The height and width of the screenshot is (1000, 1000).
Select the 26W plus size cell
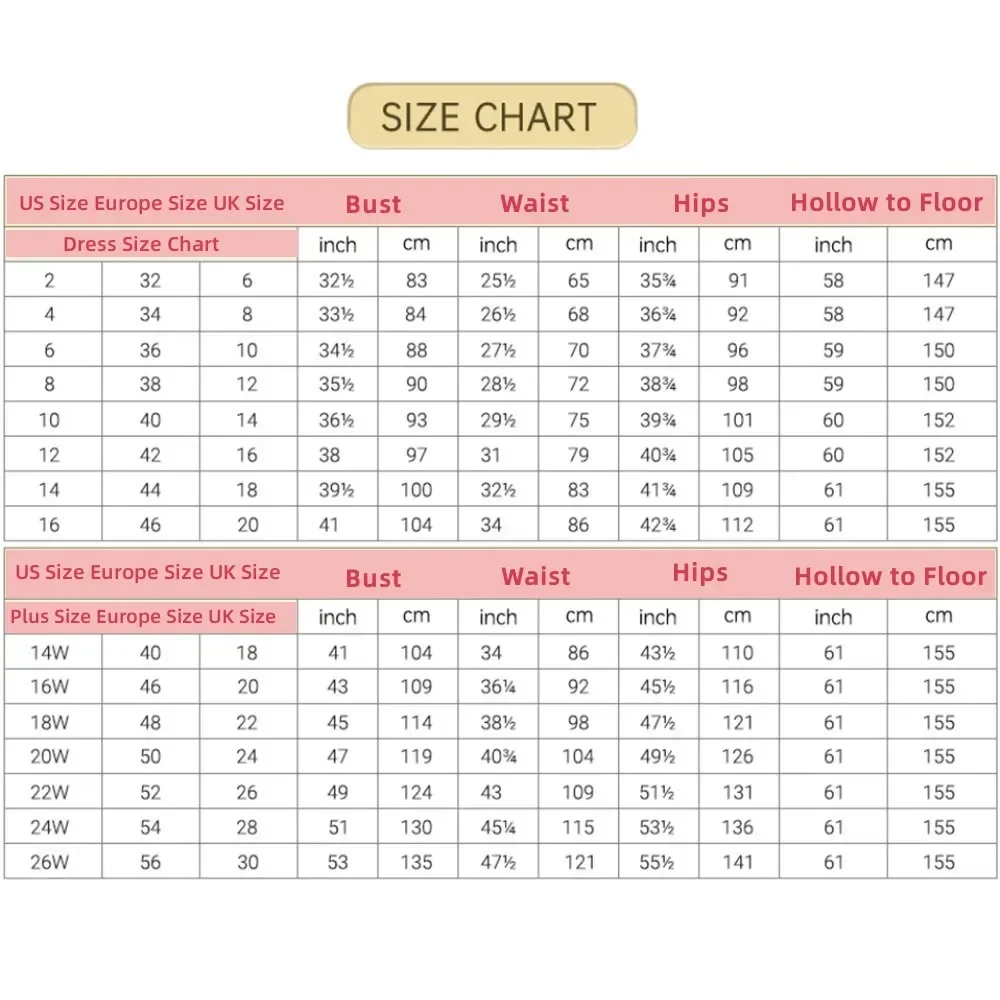tap(49, 862)
